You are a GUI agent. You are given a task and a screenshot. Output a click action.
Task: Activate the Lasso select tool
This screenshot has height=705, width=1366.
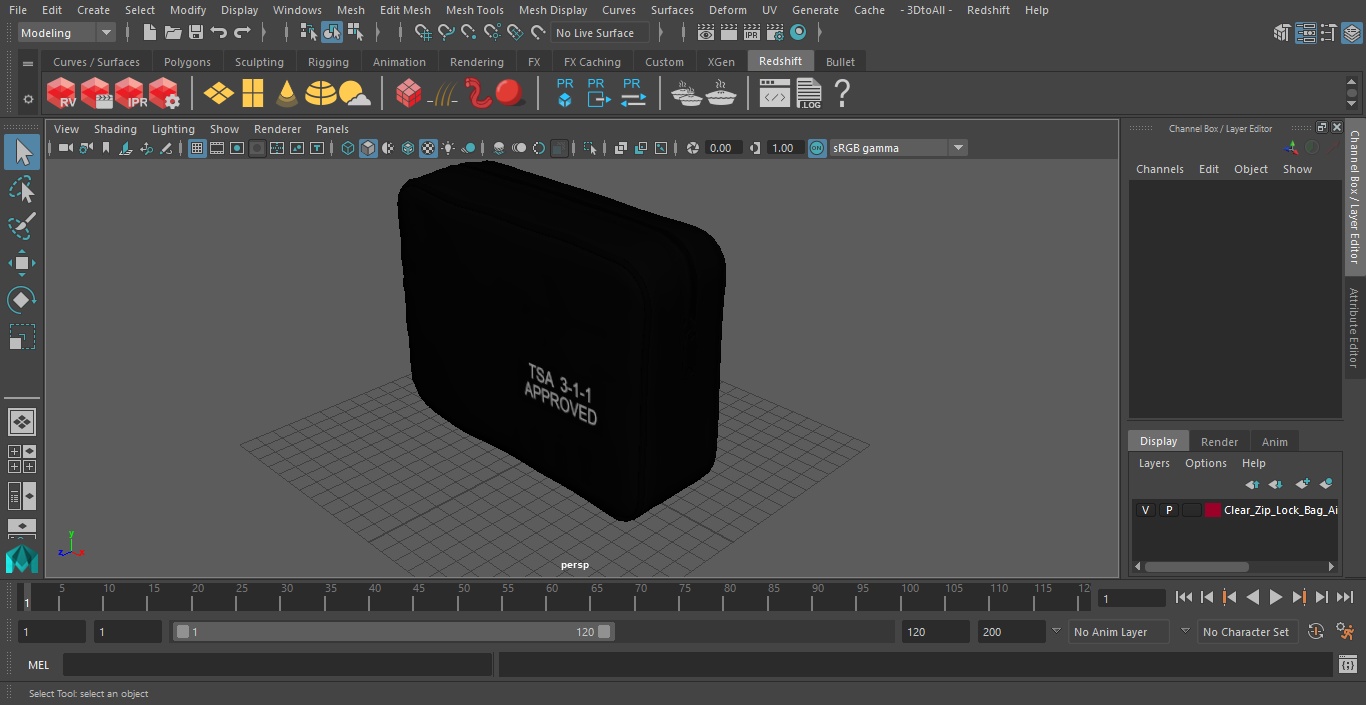click(22, 189)
